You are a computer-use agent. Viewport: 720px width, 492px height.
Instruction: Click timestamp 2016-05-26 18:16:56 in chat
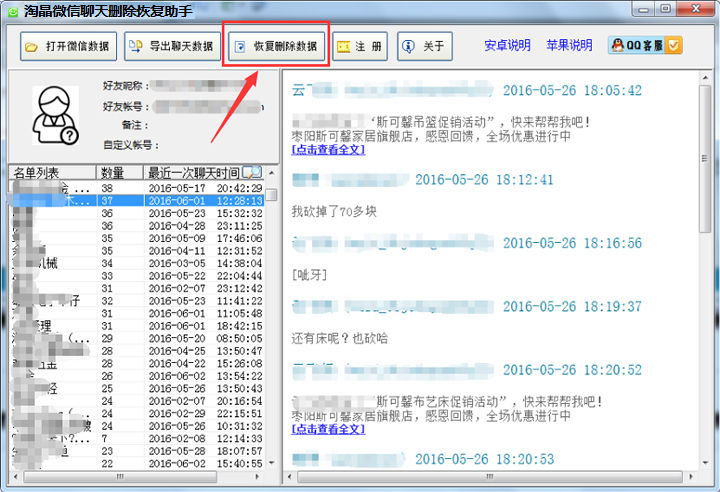(x=572, y=243)
